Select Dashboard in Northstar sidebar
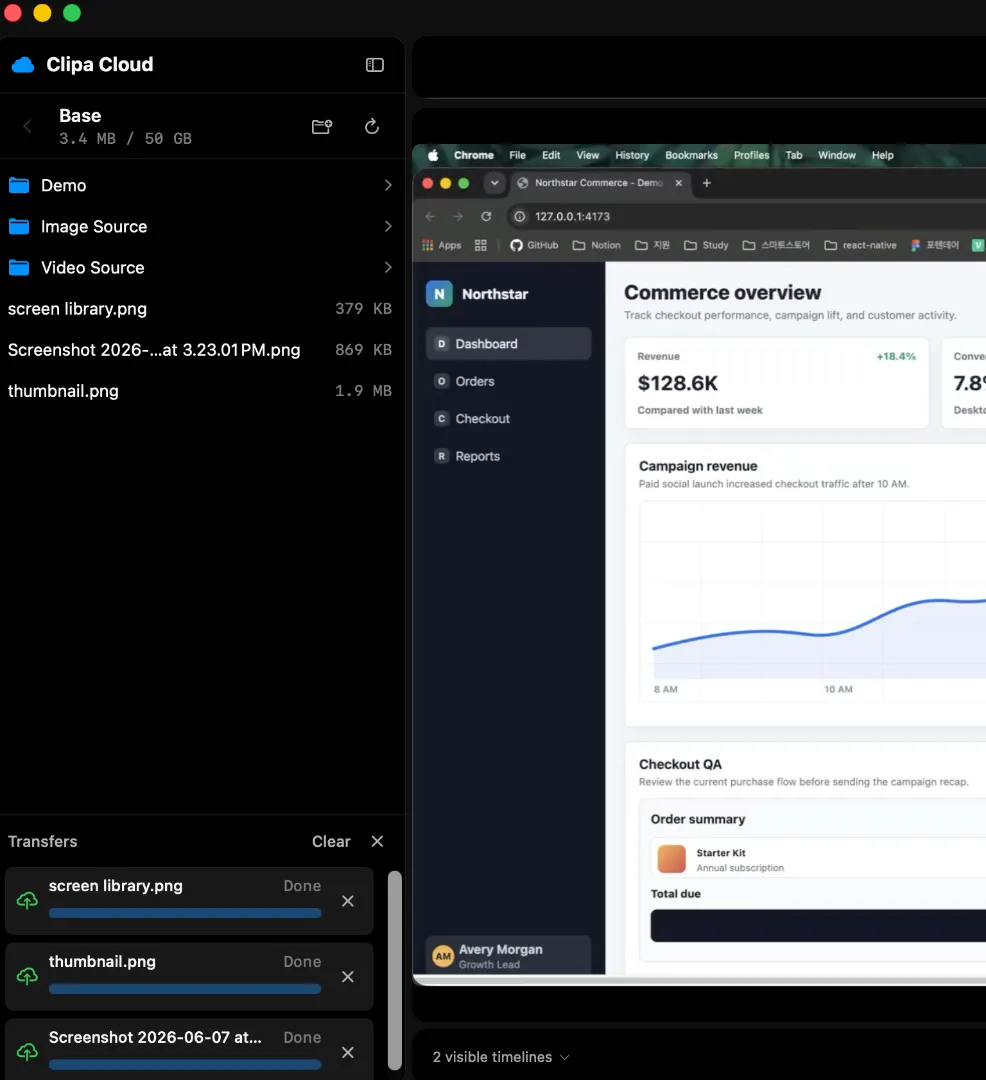The width and height of the screenshot is (986, 1080). pyautogui.click(x=508, y=344)
